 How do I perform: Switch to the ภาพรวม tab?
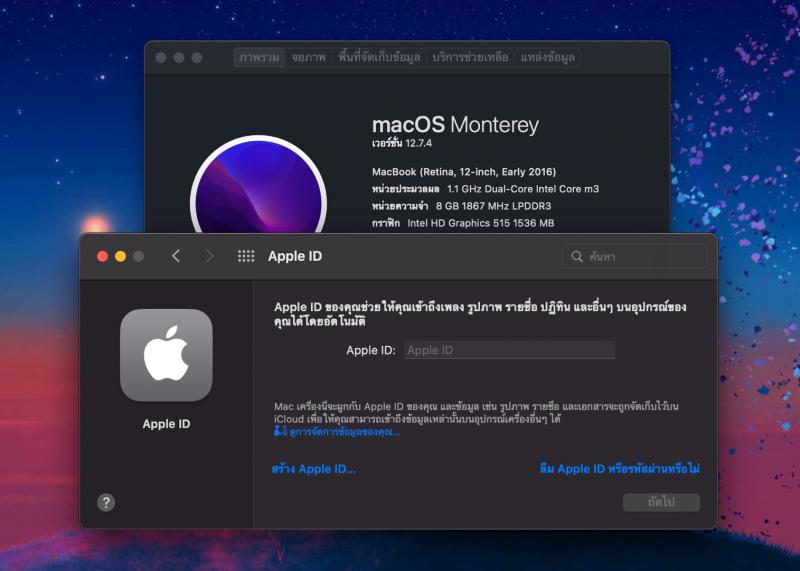click(x=259, y=58)
